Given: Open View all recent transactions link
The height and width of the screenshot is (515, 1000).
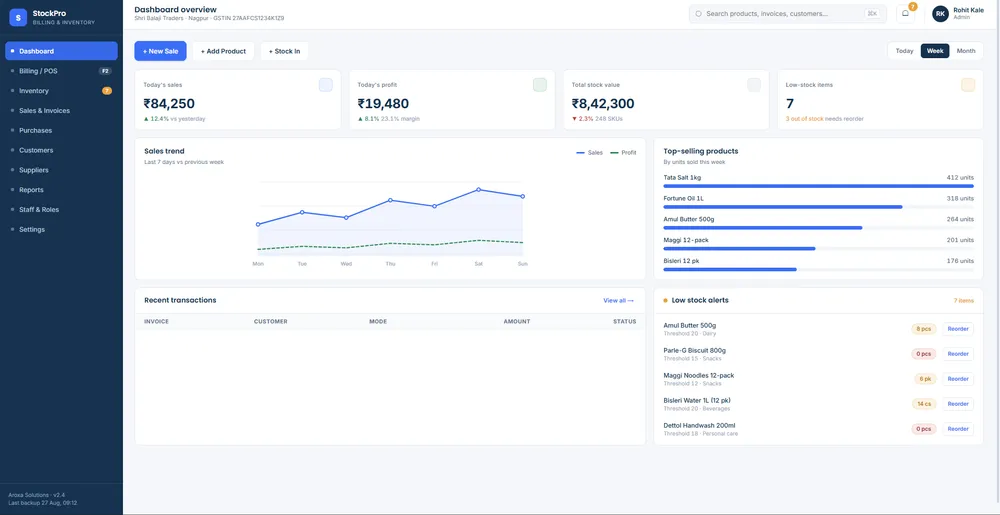Looking at the screenshot, I should (x=619, y=300).
